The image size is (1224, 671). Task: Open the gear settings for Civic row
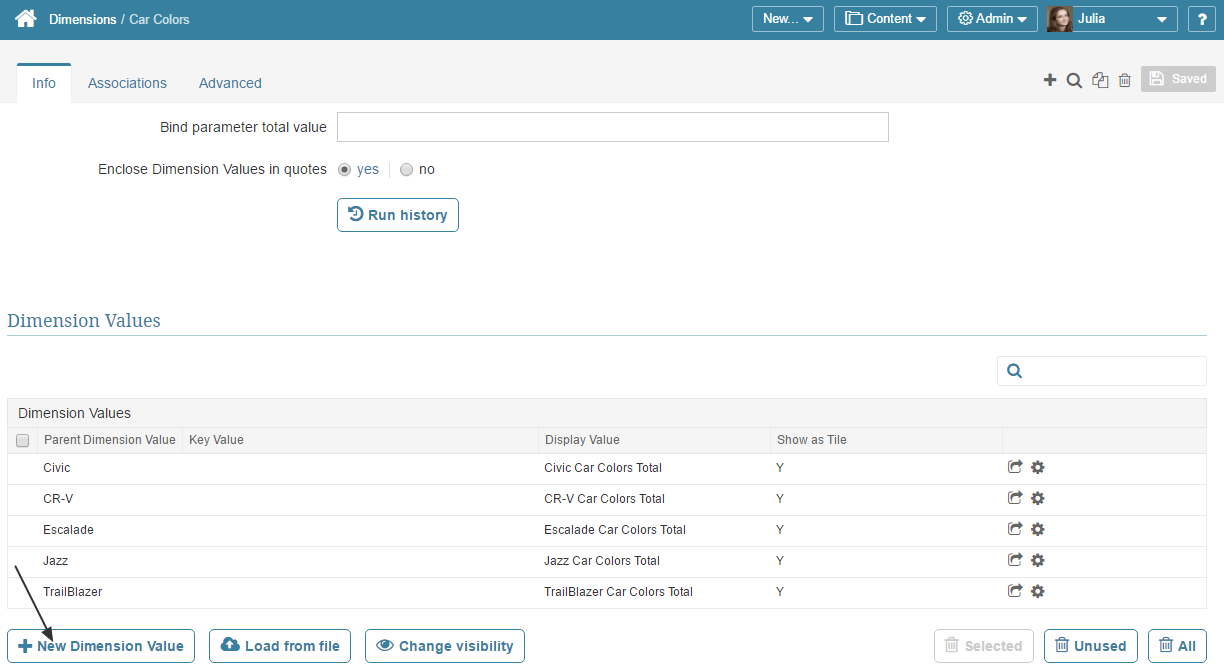coord(1038,468)
